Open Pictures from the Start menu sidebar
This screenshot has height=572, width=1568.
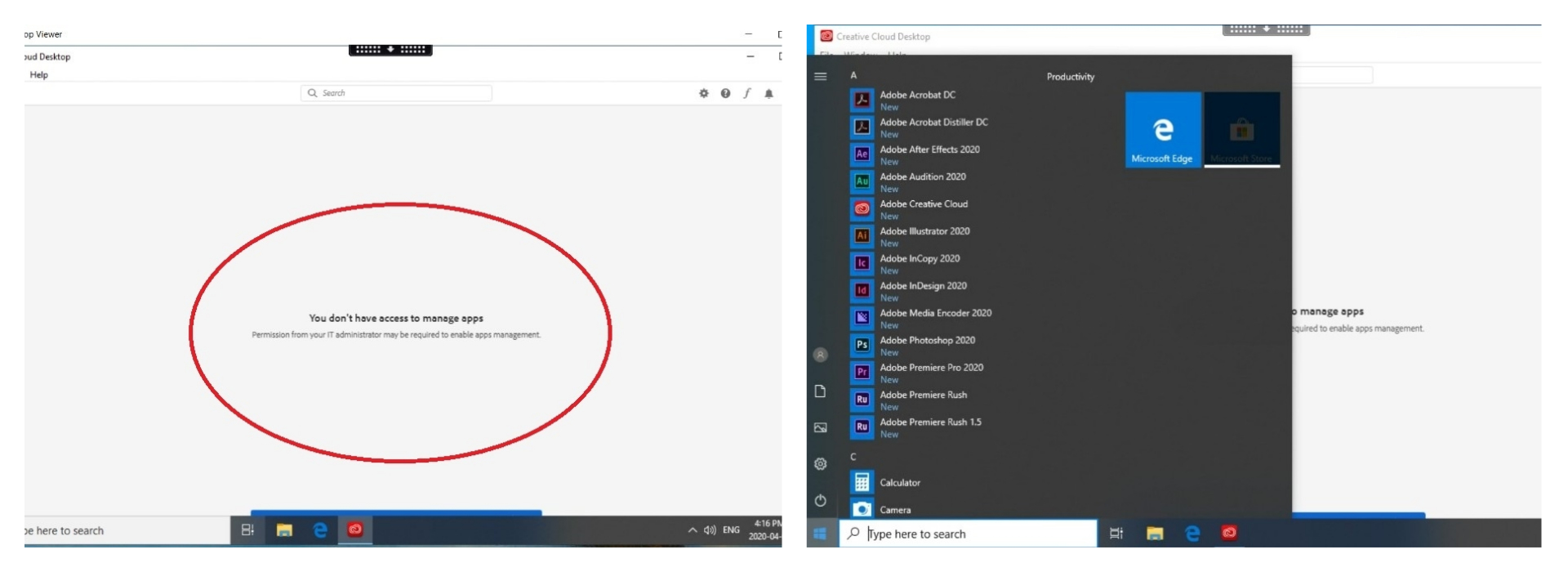coord(821,427)
